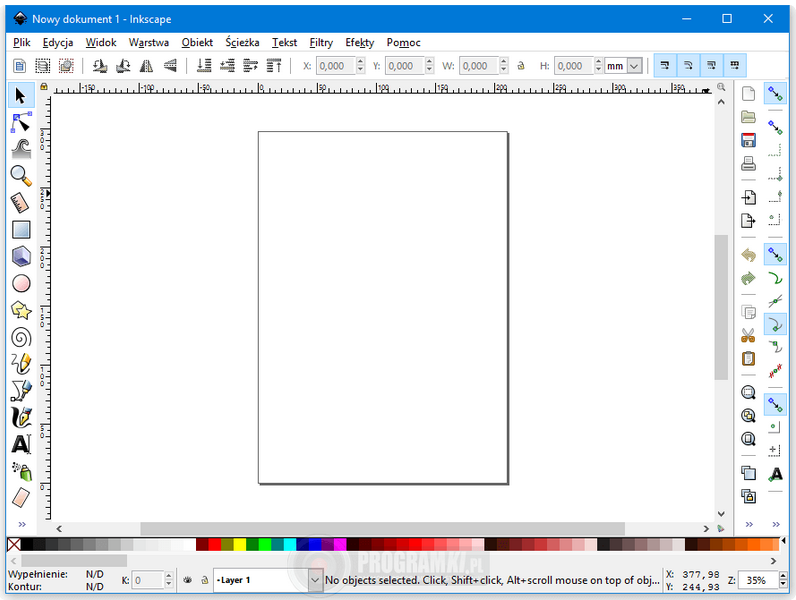Toggle move gradients with objects option

coord(712,65)
